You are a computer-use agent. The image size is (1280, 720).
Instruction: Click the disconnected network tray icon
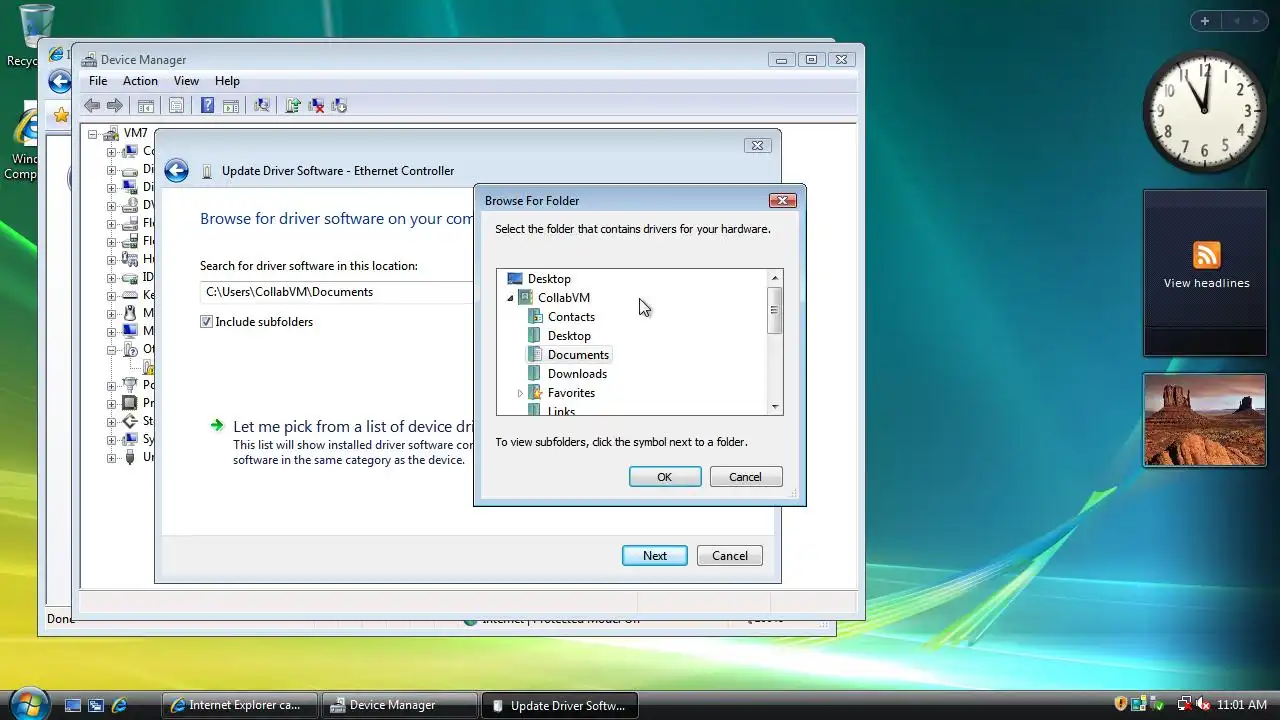[1184, 704]
